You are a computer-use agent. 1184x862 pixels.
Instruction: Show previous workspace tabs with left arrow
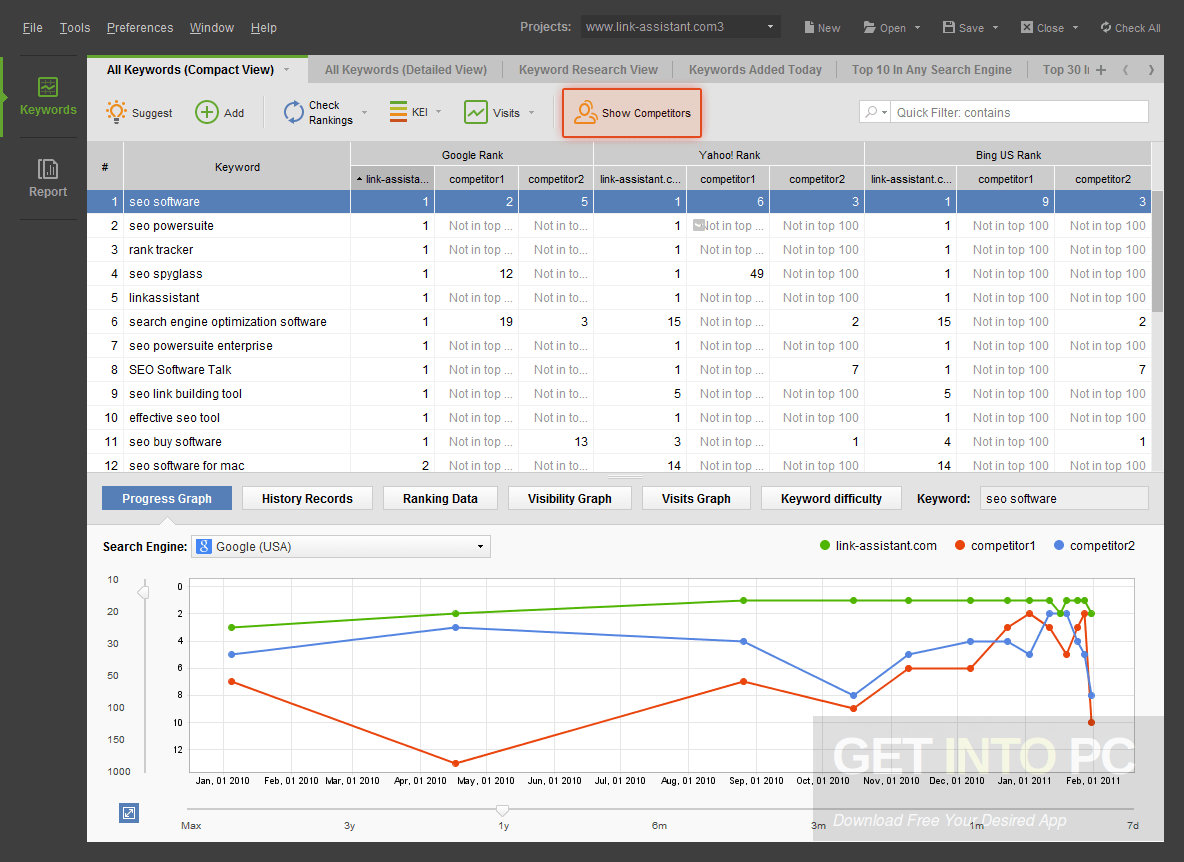tap(1125, 69)
